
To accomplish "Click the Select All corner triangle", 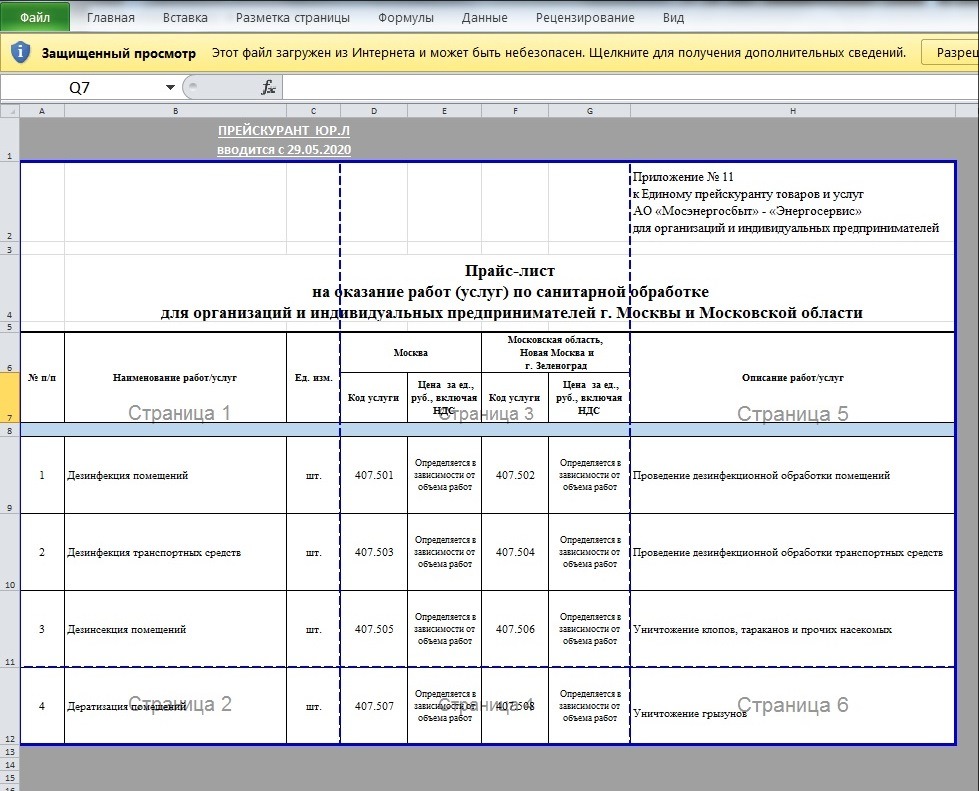I will 10,111.
